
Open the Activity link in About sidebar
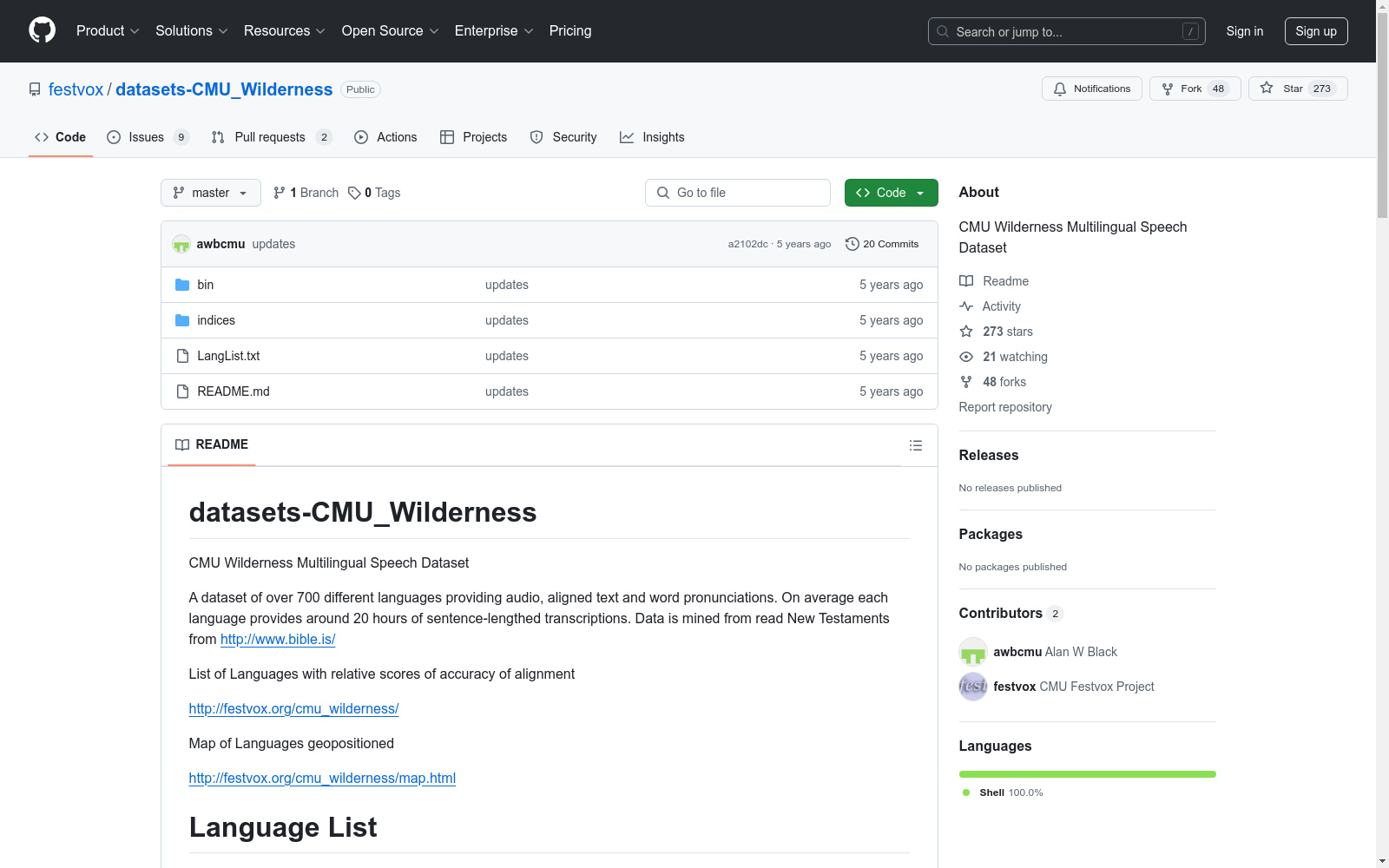pos(991,306)
